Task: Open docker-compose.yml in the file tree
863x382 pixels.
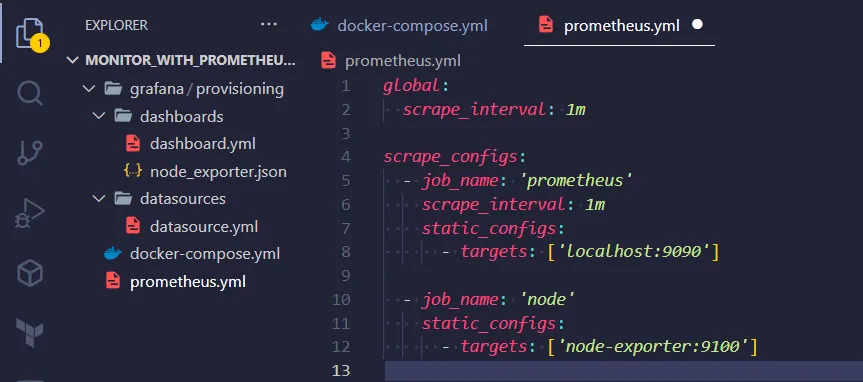Action: coord(205,254)
